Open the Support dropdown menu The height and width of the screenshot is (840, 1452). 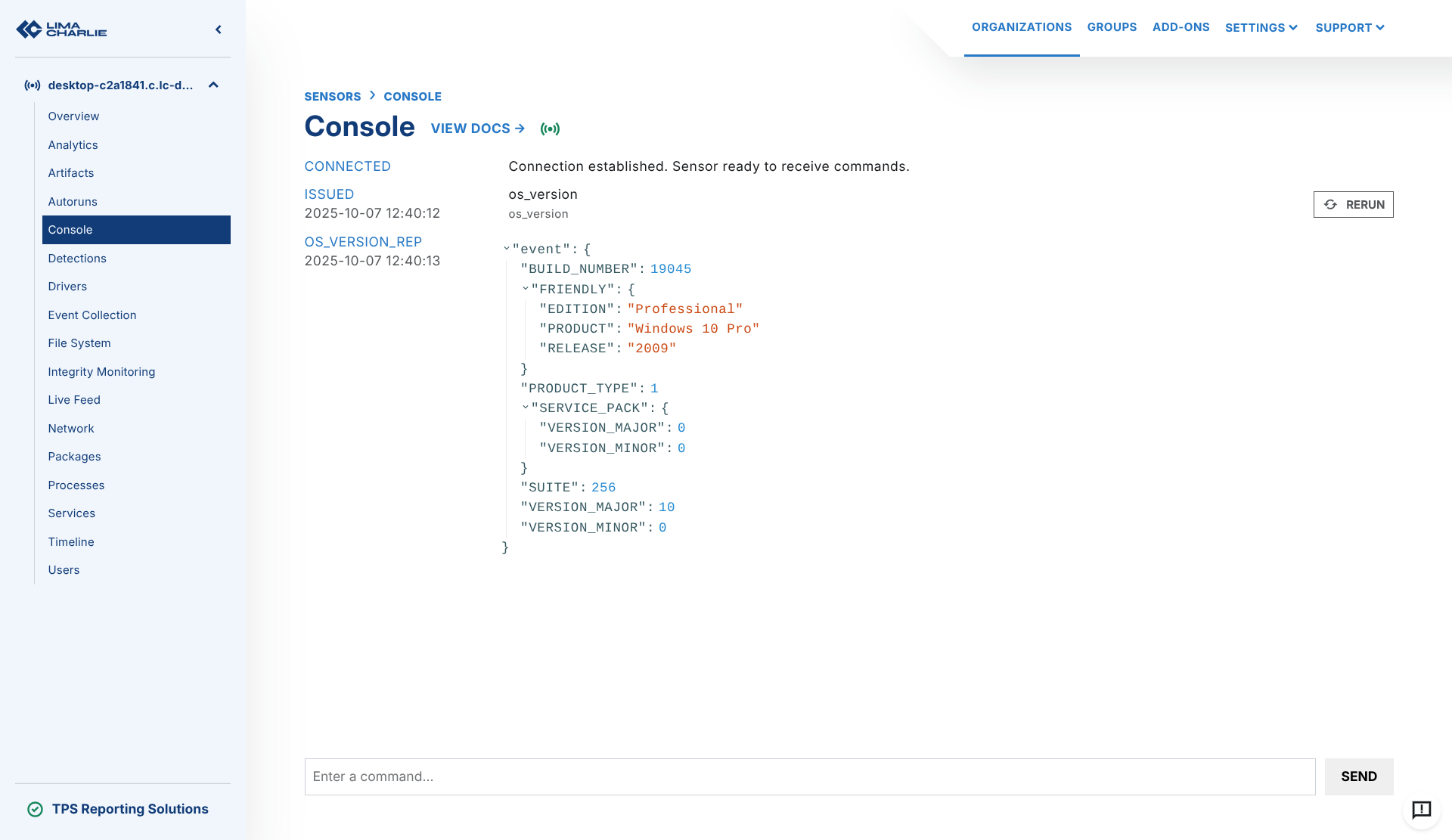tap(1350, 28)
